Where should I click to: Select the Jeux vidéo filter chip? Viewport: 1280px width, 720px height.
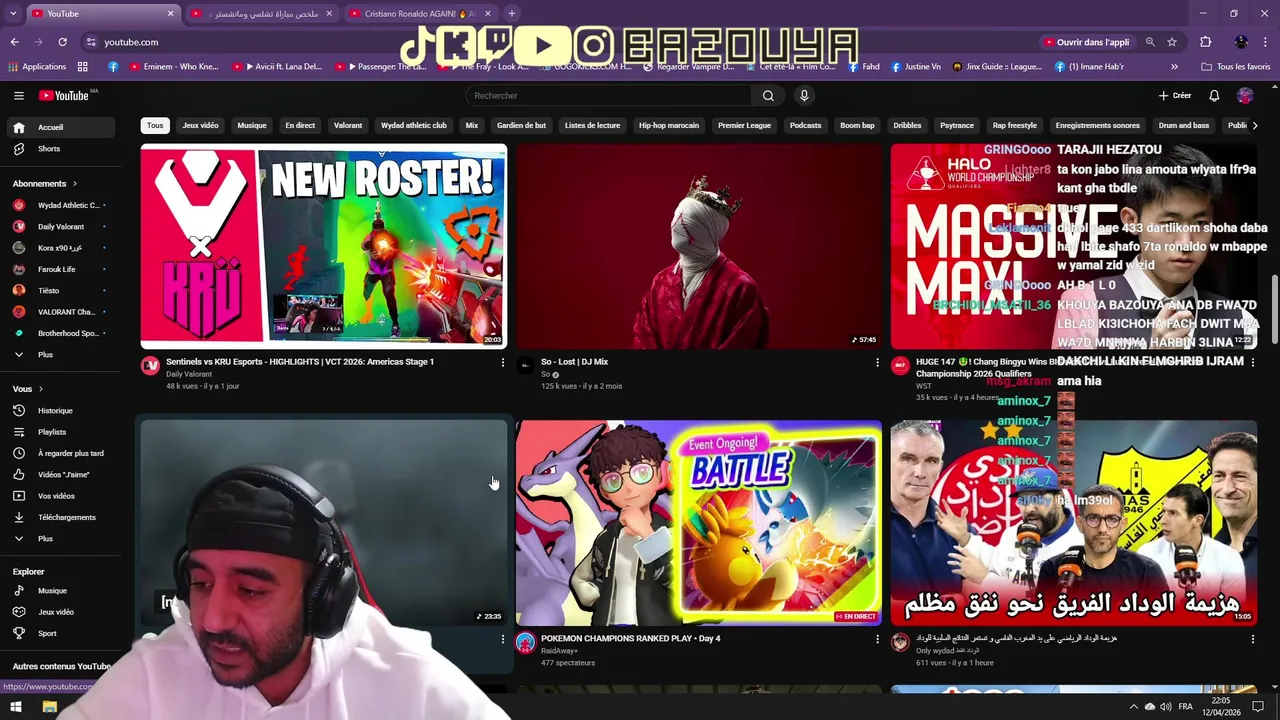200,125
